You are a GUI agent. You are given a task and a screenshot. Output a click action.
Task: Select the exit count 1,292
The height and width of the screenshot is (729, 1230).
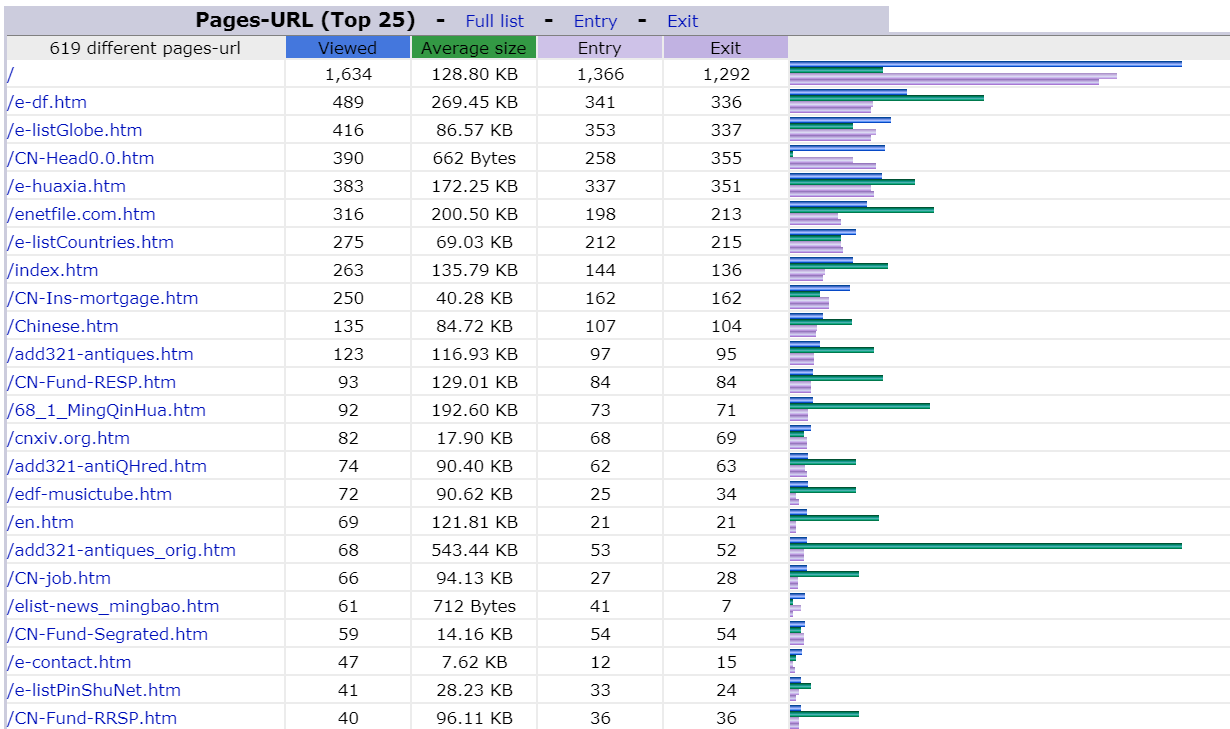tap(726, 74)
